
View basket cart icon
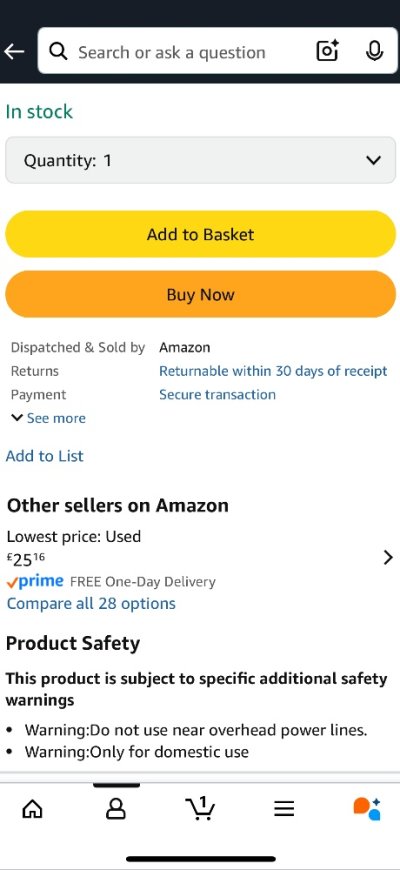pos(200,808)
